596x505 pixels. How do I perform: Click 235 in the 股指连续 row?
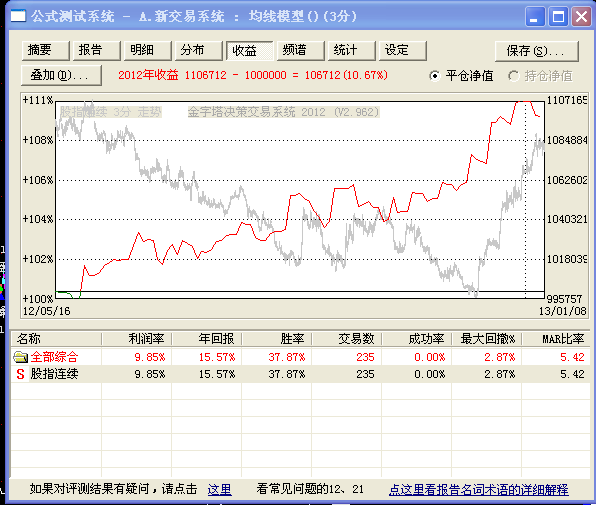pyautogui.click(x=365, y=374)
